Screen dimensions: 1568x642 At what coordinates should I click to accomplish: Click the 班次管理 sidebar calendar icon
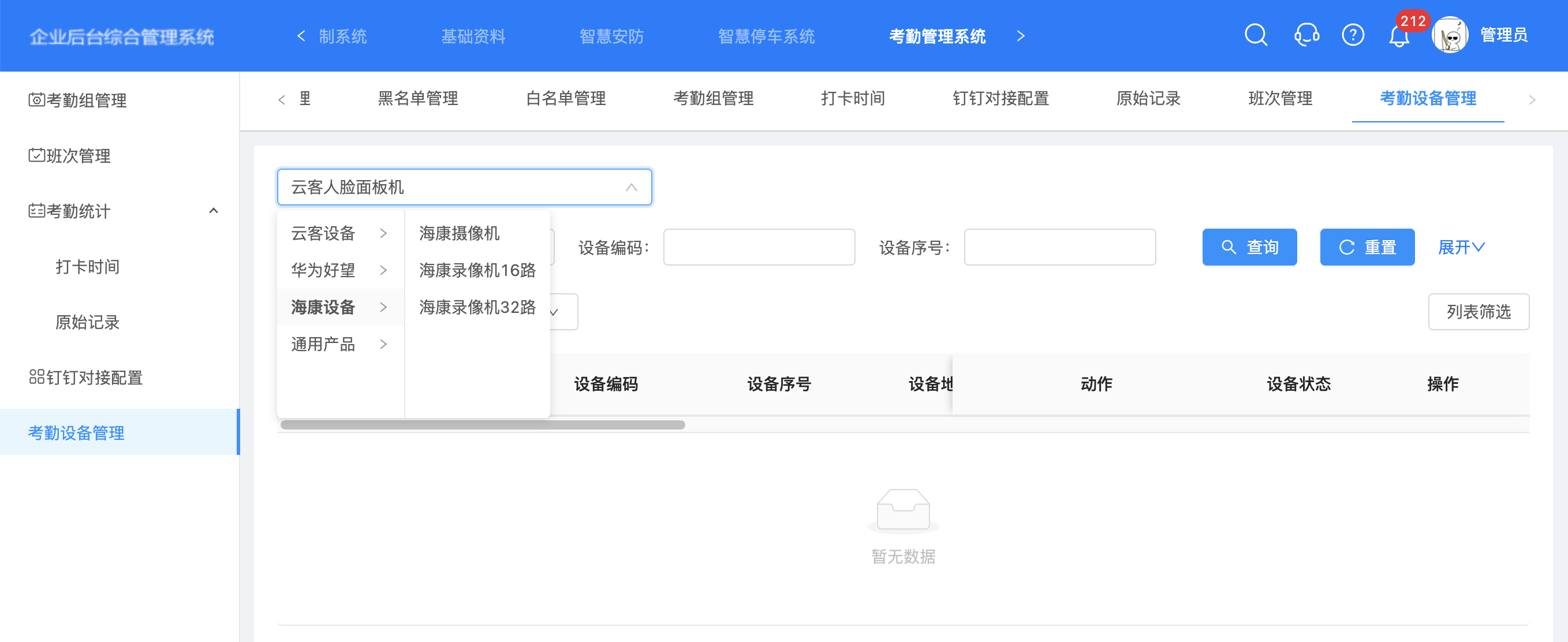coord(36,155)
